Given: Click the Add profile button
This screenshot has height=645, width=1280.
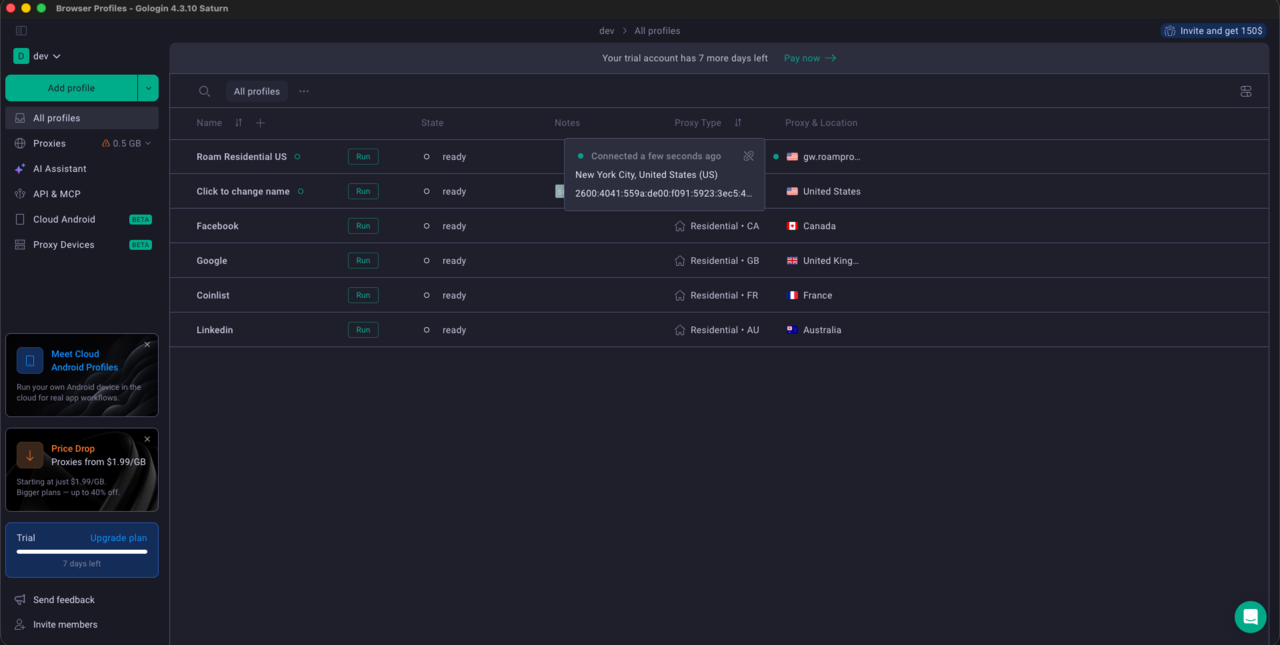Looking at the screenshot, I should point(71,88).
